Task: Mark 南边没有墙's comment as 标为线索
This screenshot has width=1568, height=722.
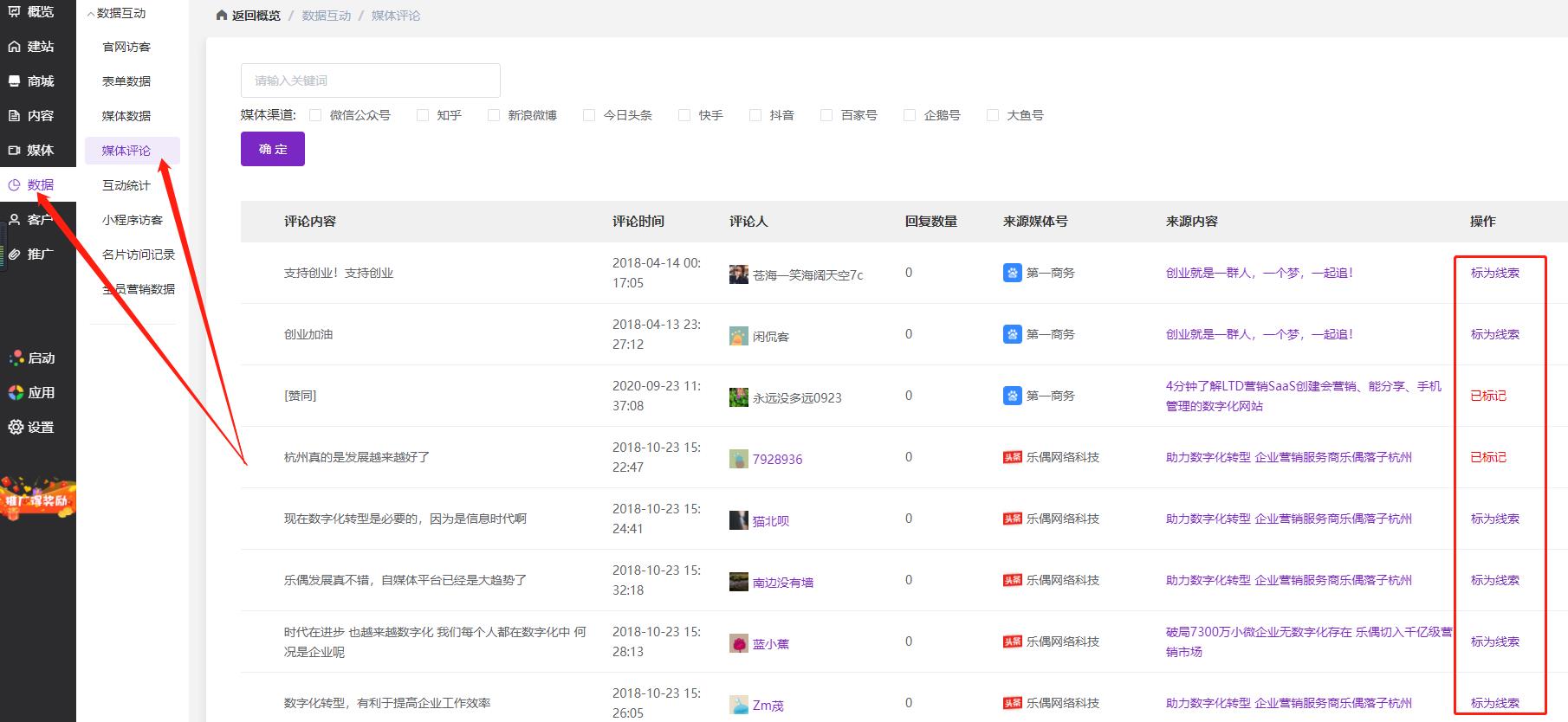Action: pyautogui.click(x=1495, y=580)
